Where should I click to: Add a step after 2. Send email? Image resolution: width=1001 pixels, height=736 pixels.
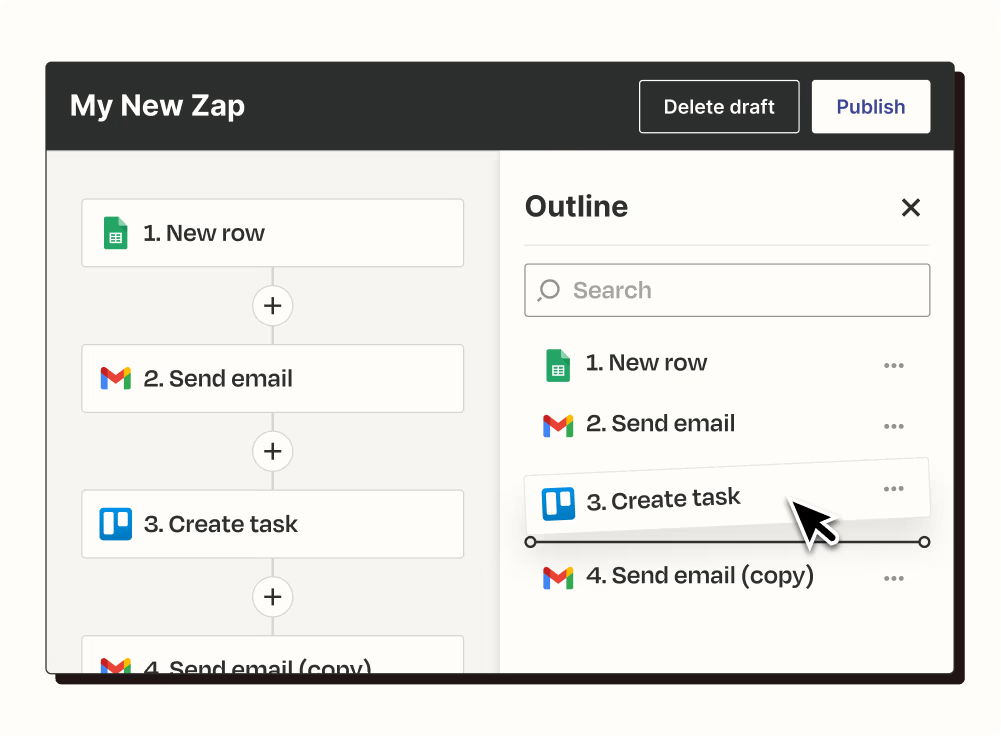(x=272, y=451)
